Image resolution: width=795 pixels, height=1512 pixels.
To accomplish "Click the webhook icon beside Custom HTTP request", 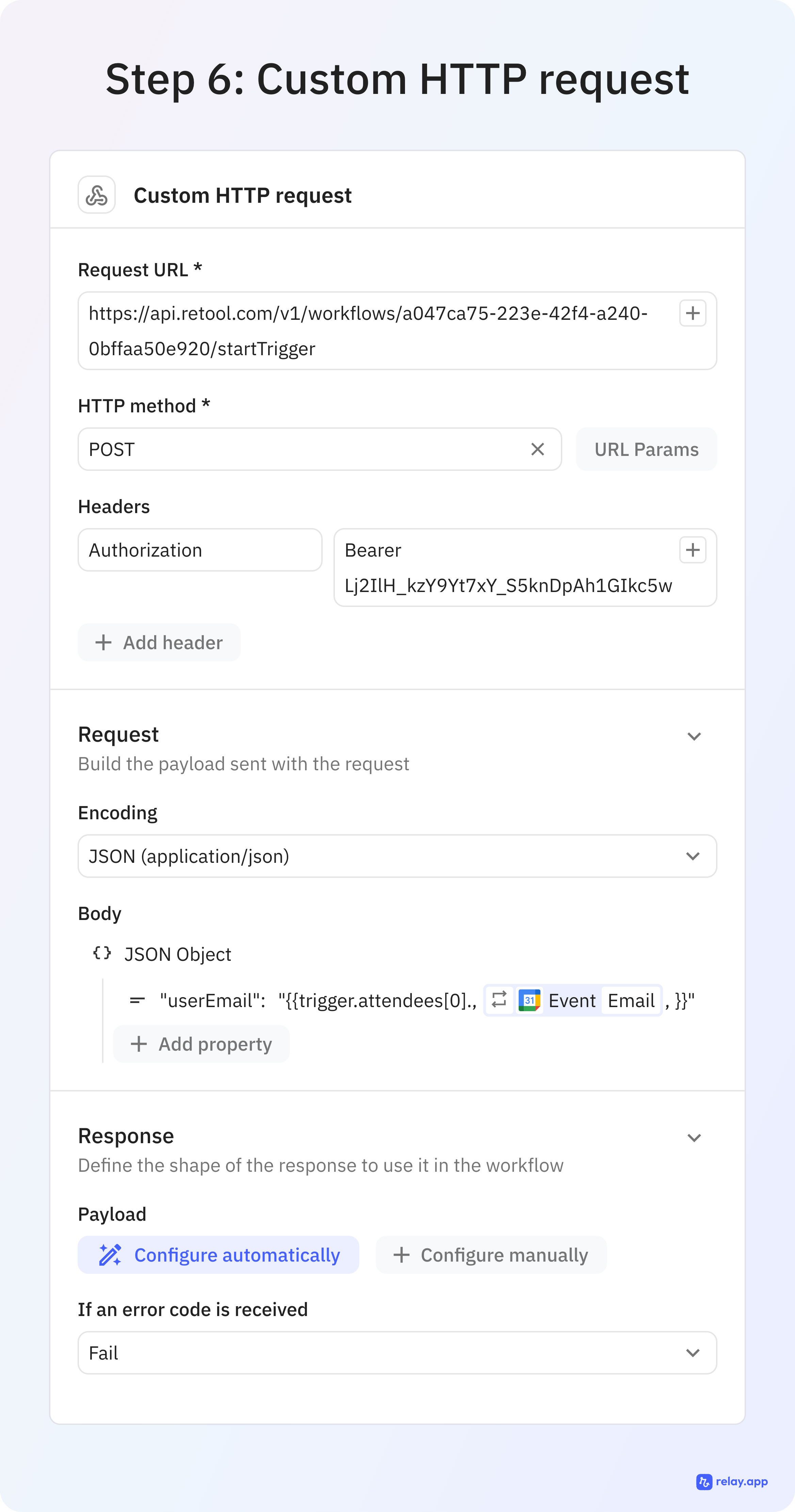I will point(97,195).
